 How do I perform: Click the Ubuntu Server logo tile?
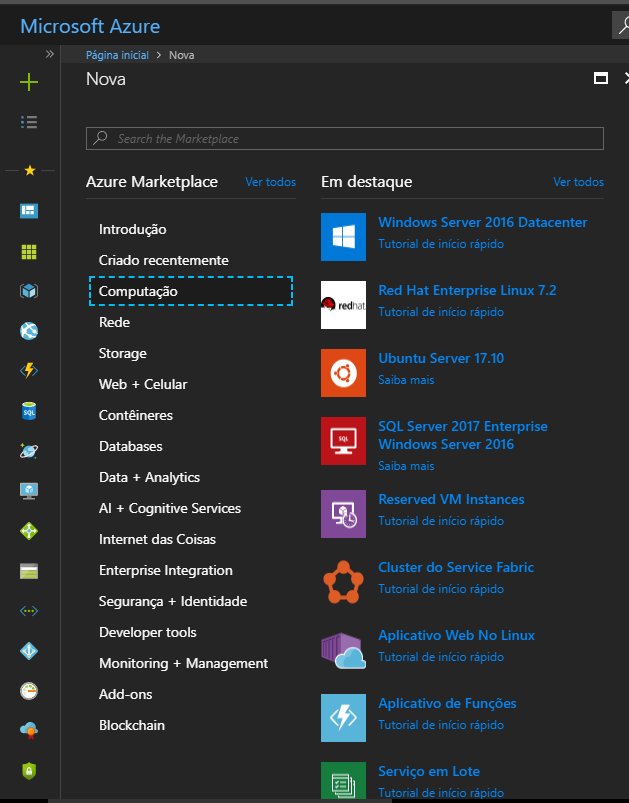[343, 373]
